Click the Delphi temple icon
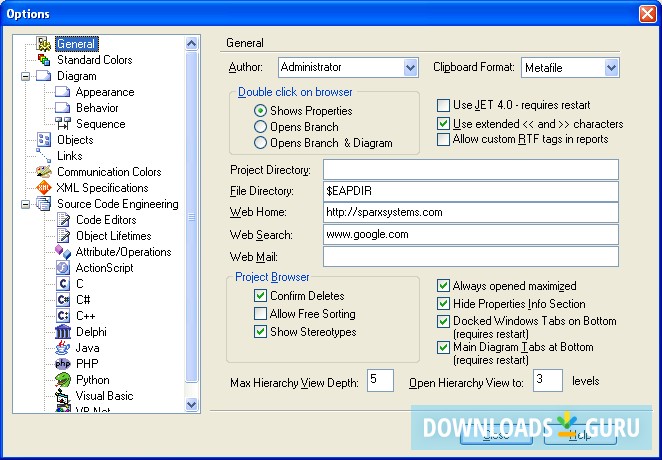 tap(63, 332)
